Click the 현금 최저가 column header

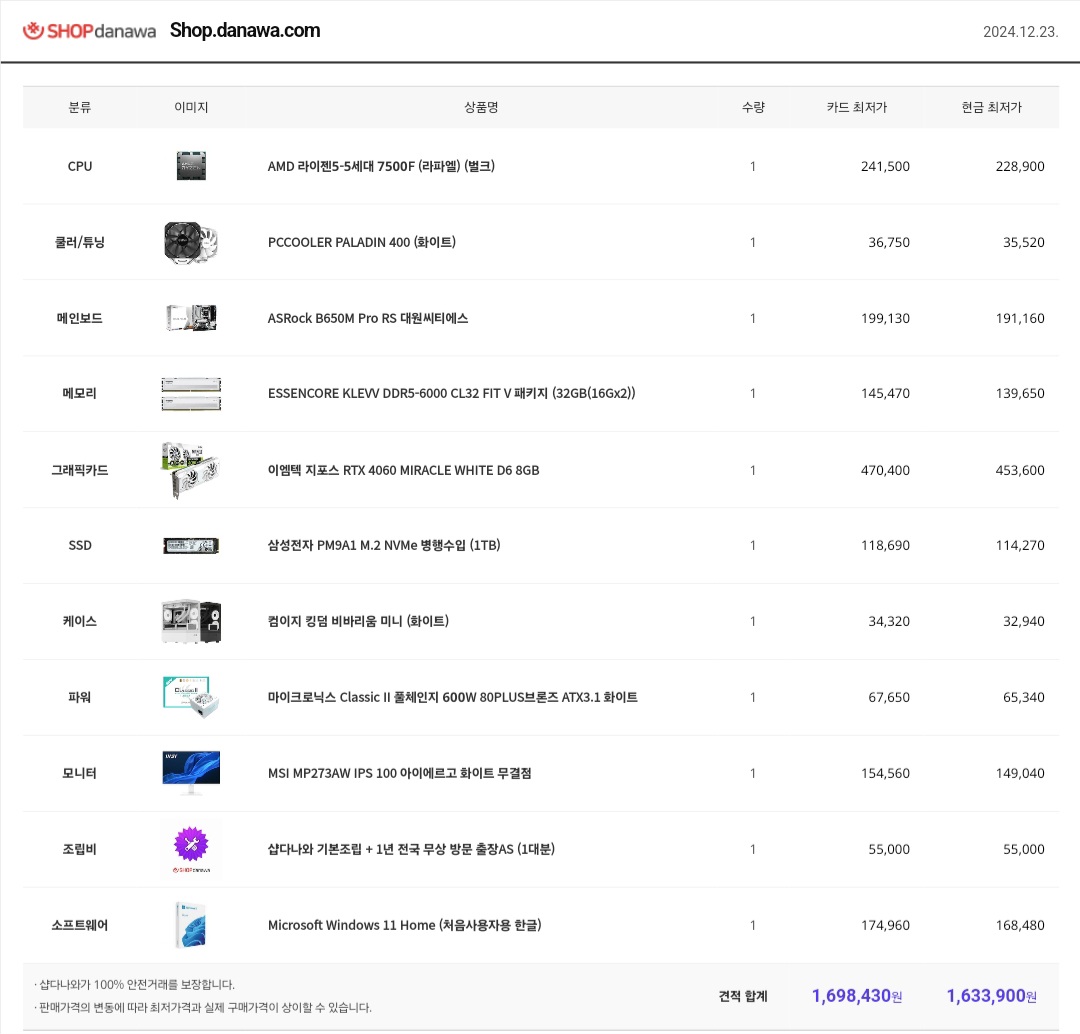992,107
